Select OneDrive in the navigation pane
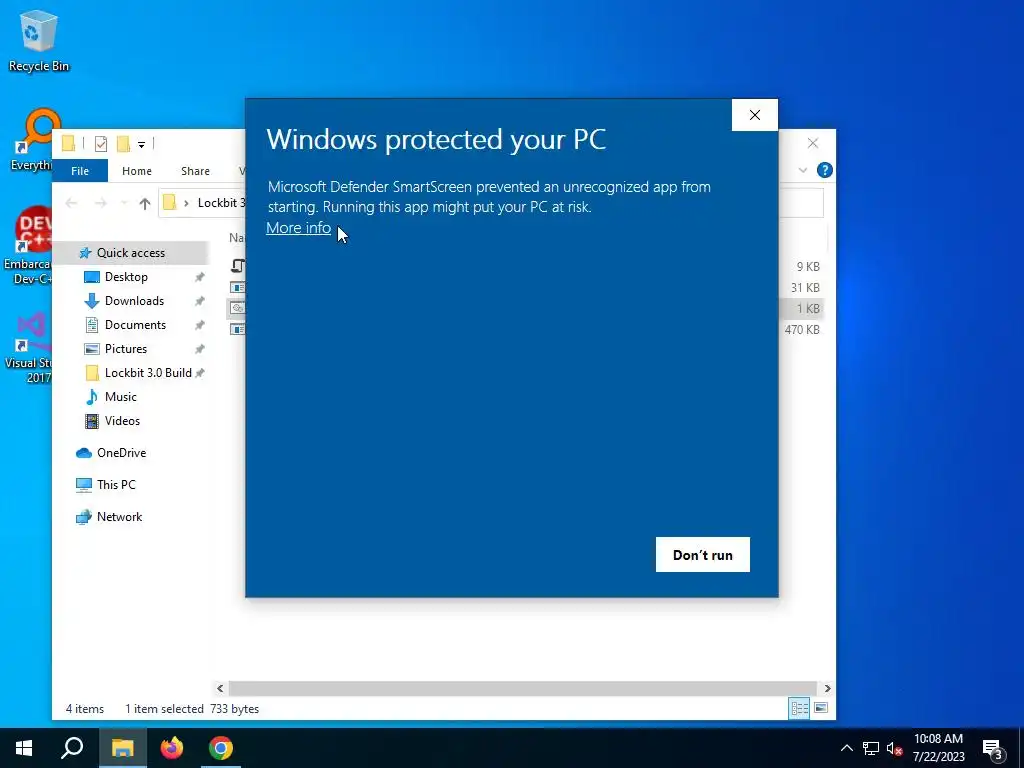Image resolution: width=1024 pixels, height=768 pixels. tap(121, 453)
